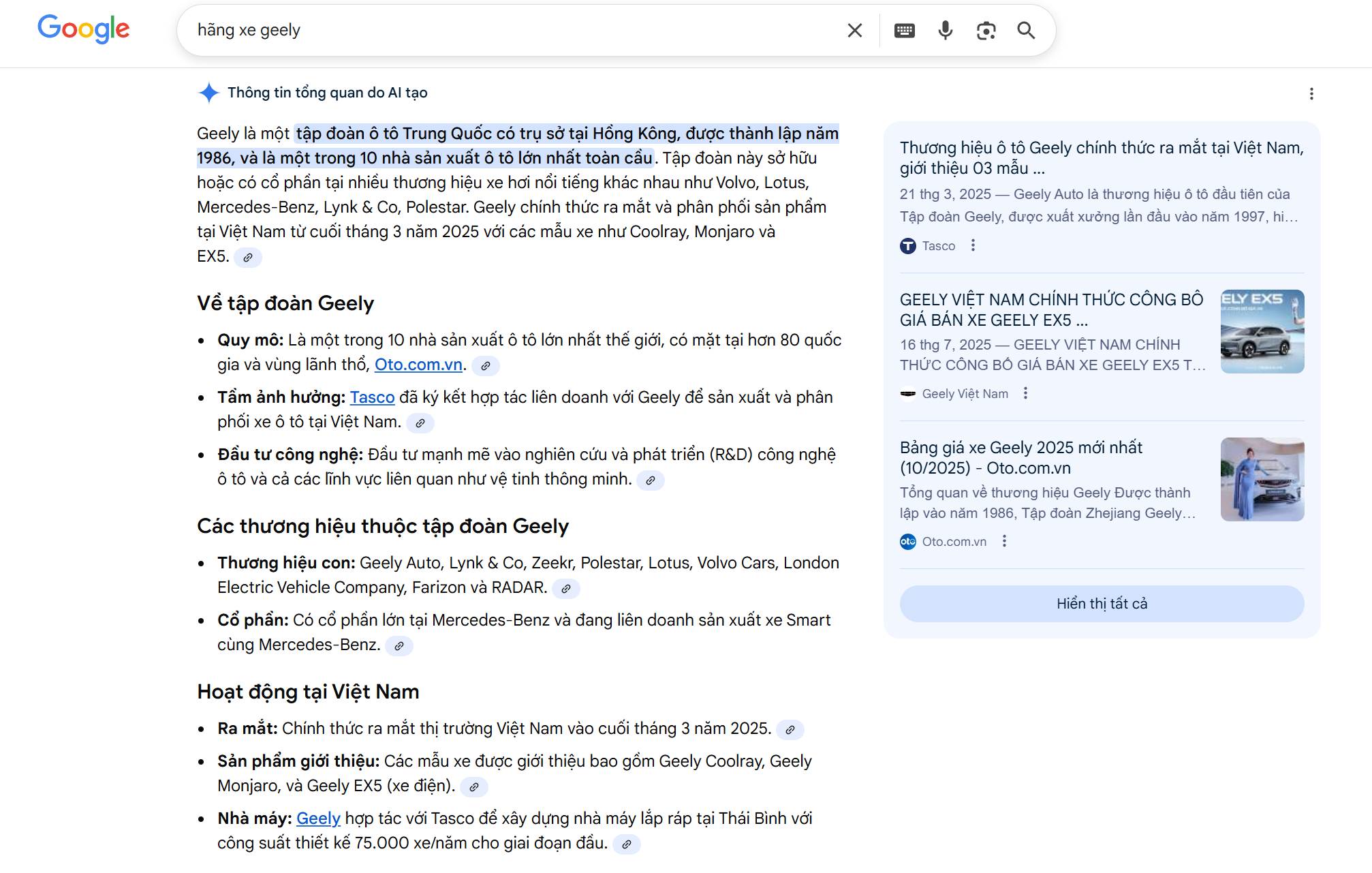The width and height of the screenshot is (1372, 873).
Task: Open 'Bảng giá xe Geely 2025' result
Action: point(1020,457)
